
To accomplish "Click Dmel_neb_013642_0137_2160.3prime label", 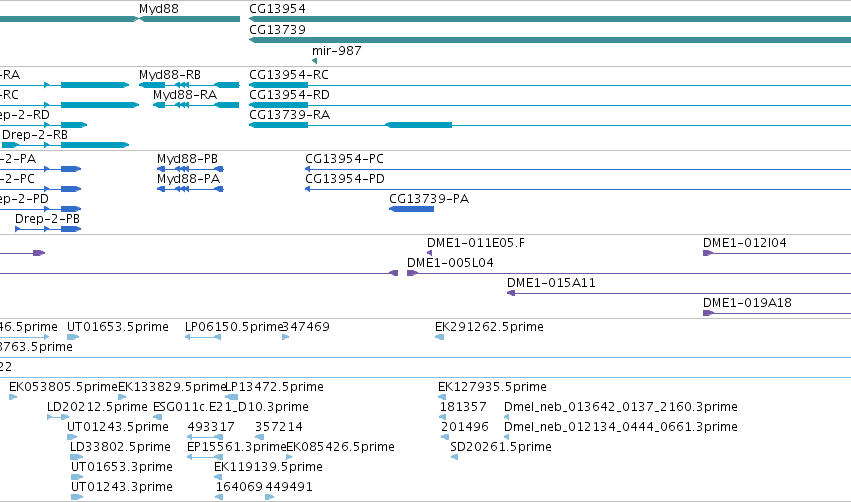I will (621, 407).
